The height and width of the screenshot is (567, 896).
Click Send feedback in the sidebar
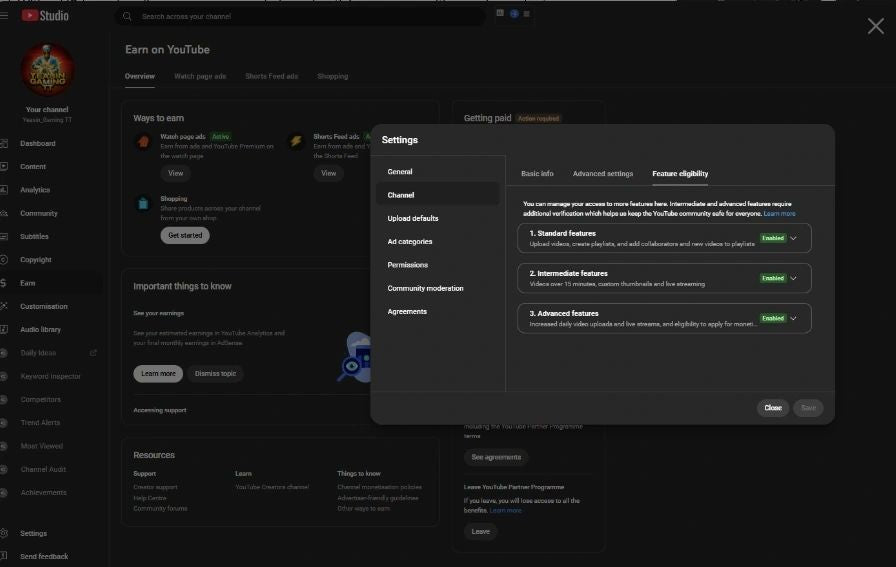point(44,556)
